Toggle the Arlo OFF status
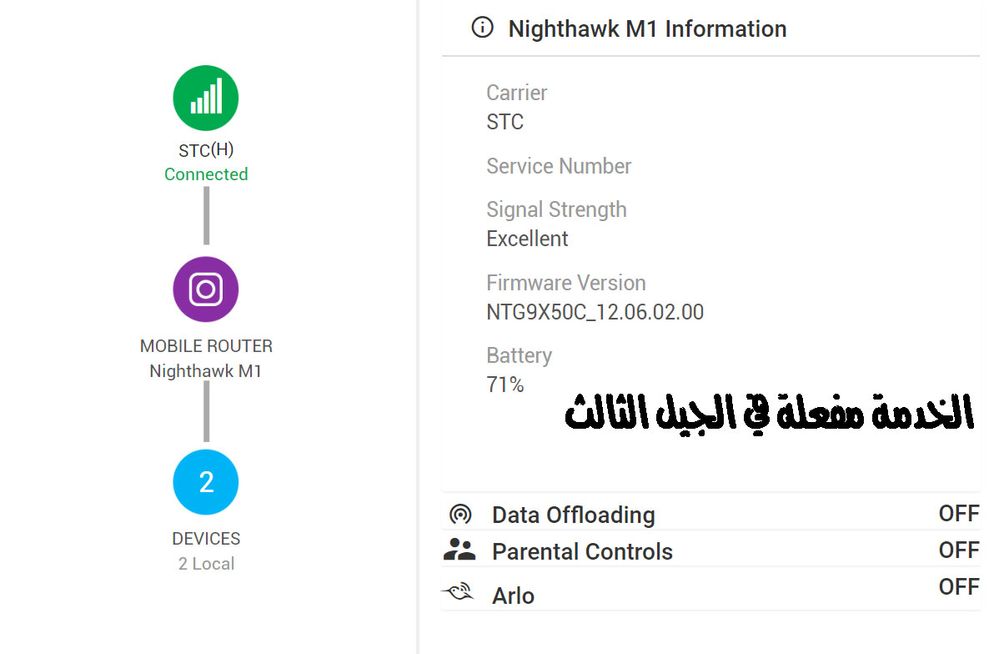 [958, 587]
